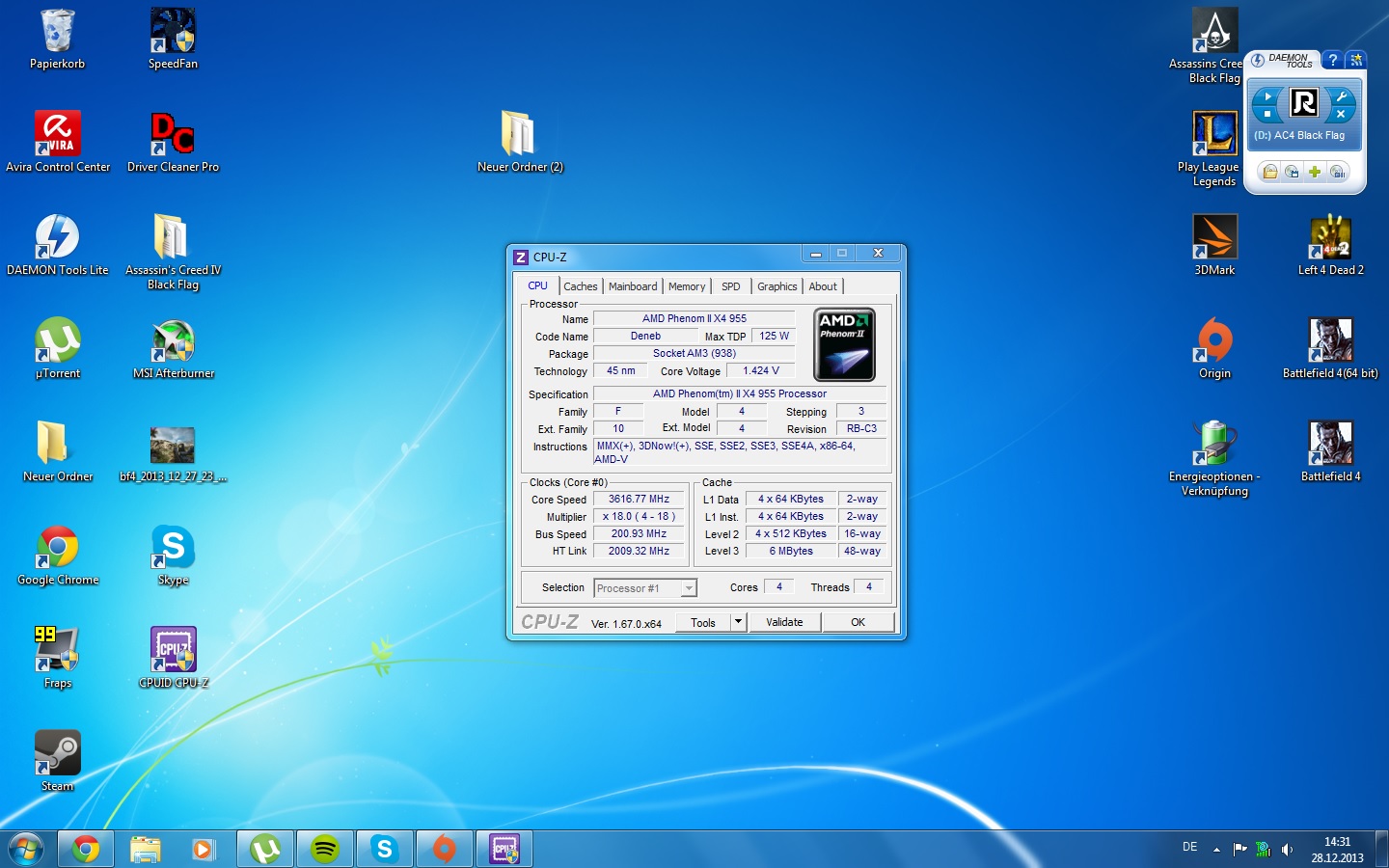Click the wrench icon in DAEMON Tools gadget
Image resolution: width=1389 pixels, height=868 pixels.
[x=1341, y=96]
